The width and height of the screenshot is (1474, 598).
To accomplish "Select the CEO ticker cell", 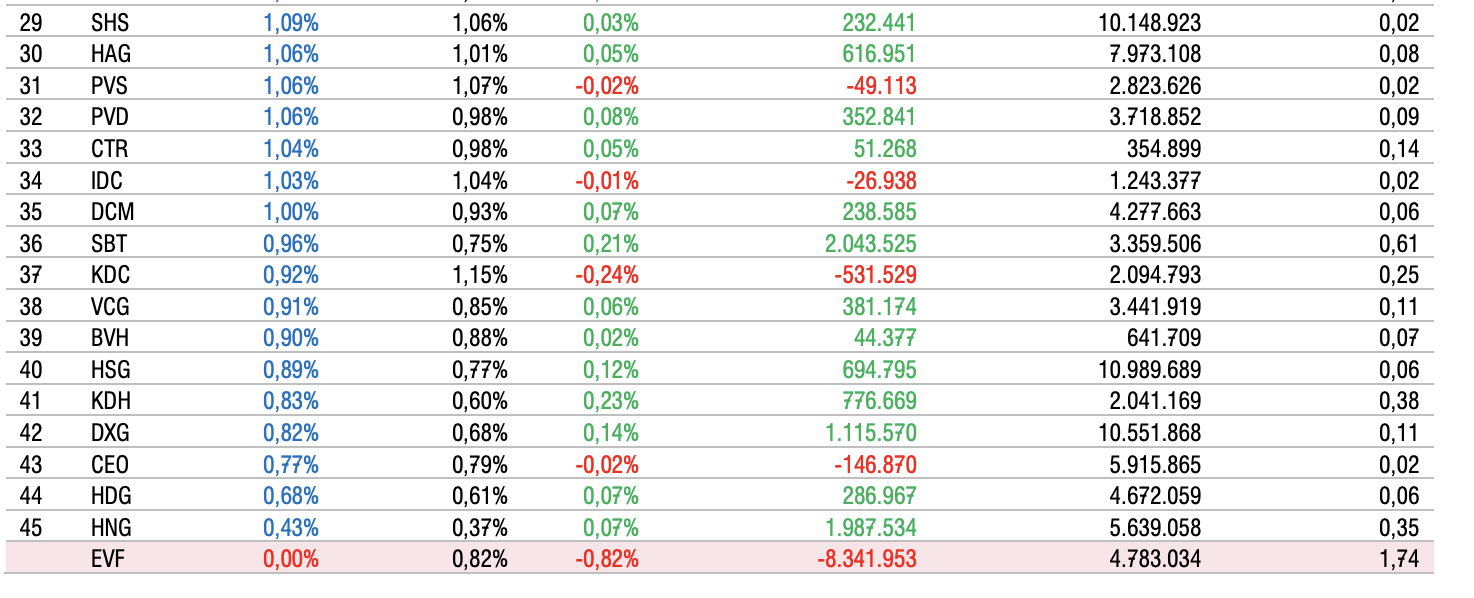I will click(x=109, y=464).
